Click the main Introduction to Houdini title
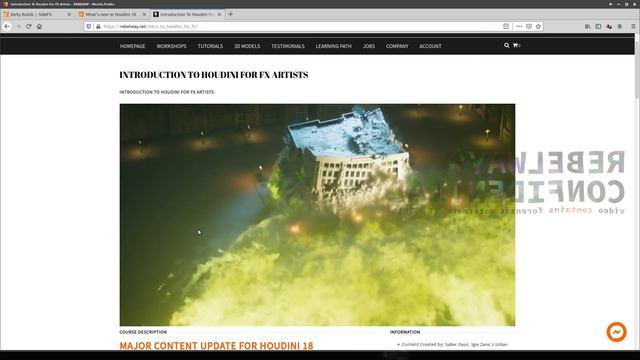This screenshot has height=360, width=640. (213, 75)
